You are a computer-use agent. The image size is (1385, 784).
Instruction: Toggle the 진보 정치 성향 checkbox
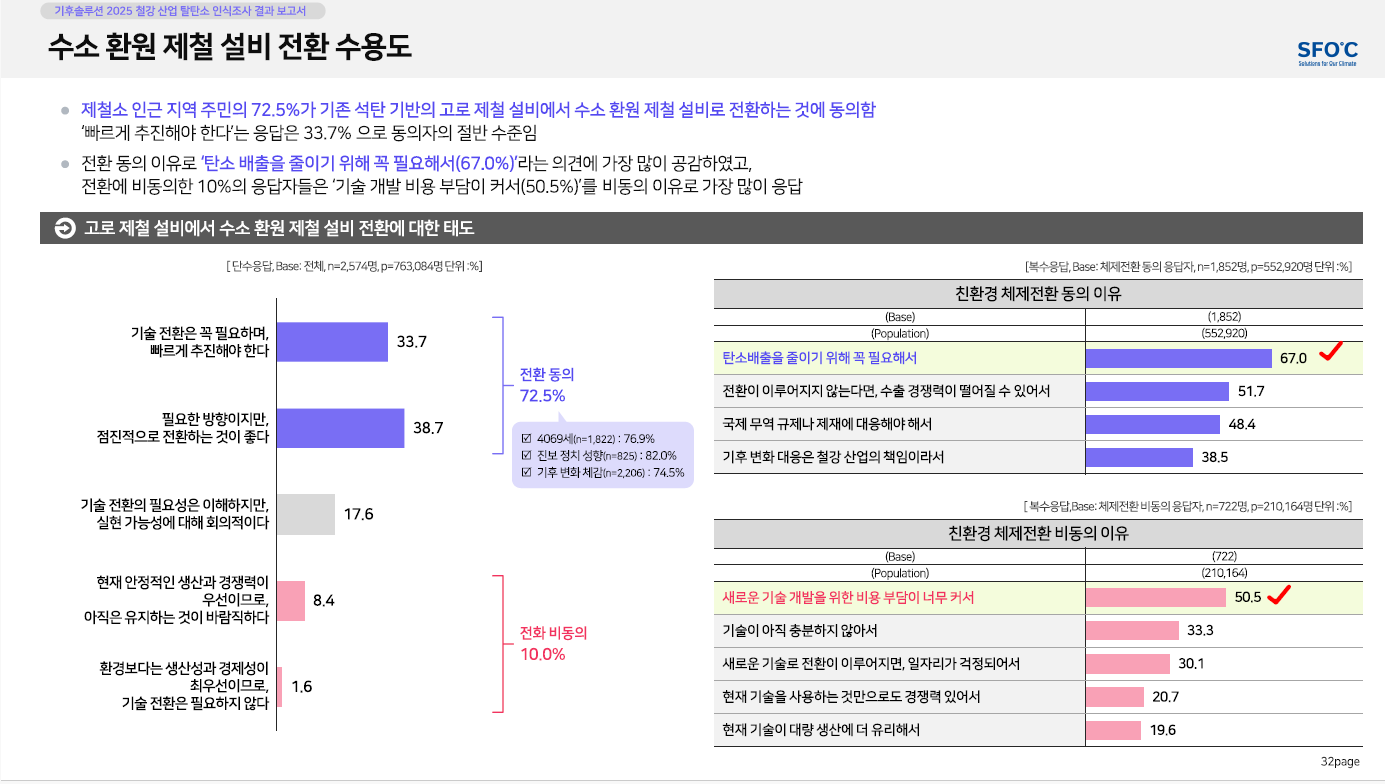tap(527, 455)
